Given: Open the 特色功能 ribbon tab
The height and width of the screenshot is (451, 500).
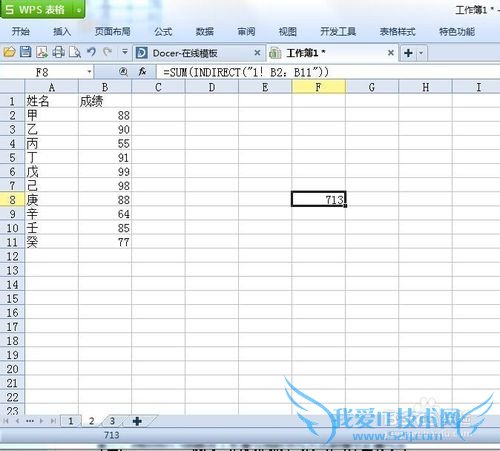Looking at the screenshot, I should pos(457,32).
